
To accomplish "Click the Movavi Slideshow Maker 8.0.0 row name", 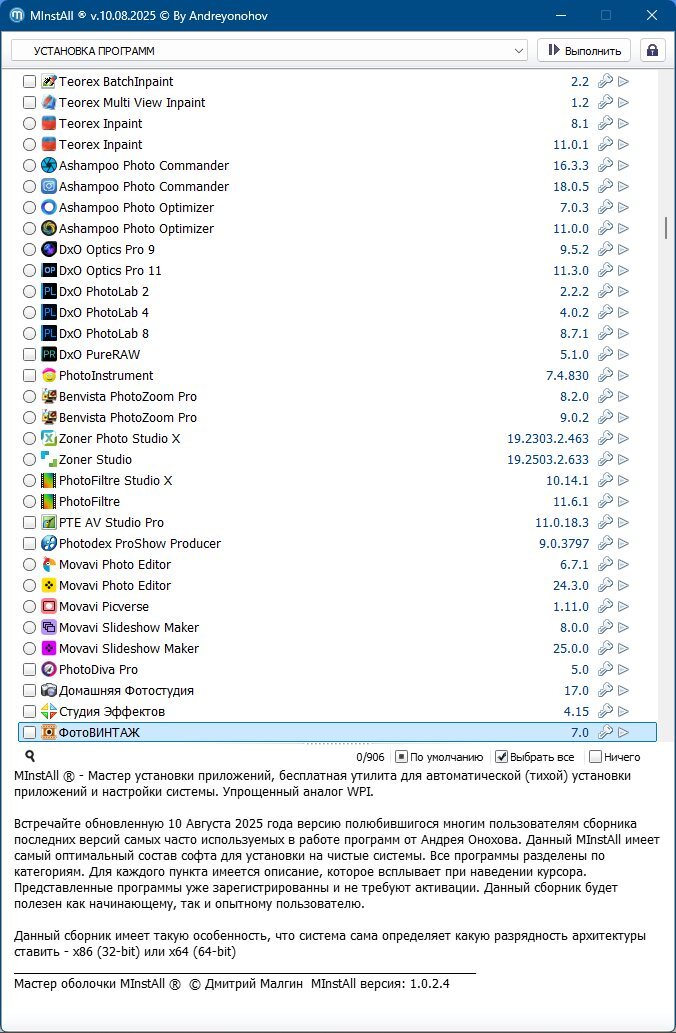I will pos(128,628).
